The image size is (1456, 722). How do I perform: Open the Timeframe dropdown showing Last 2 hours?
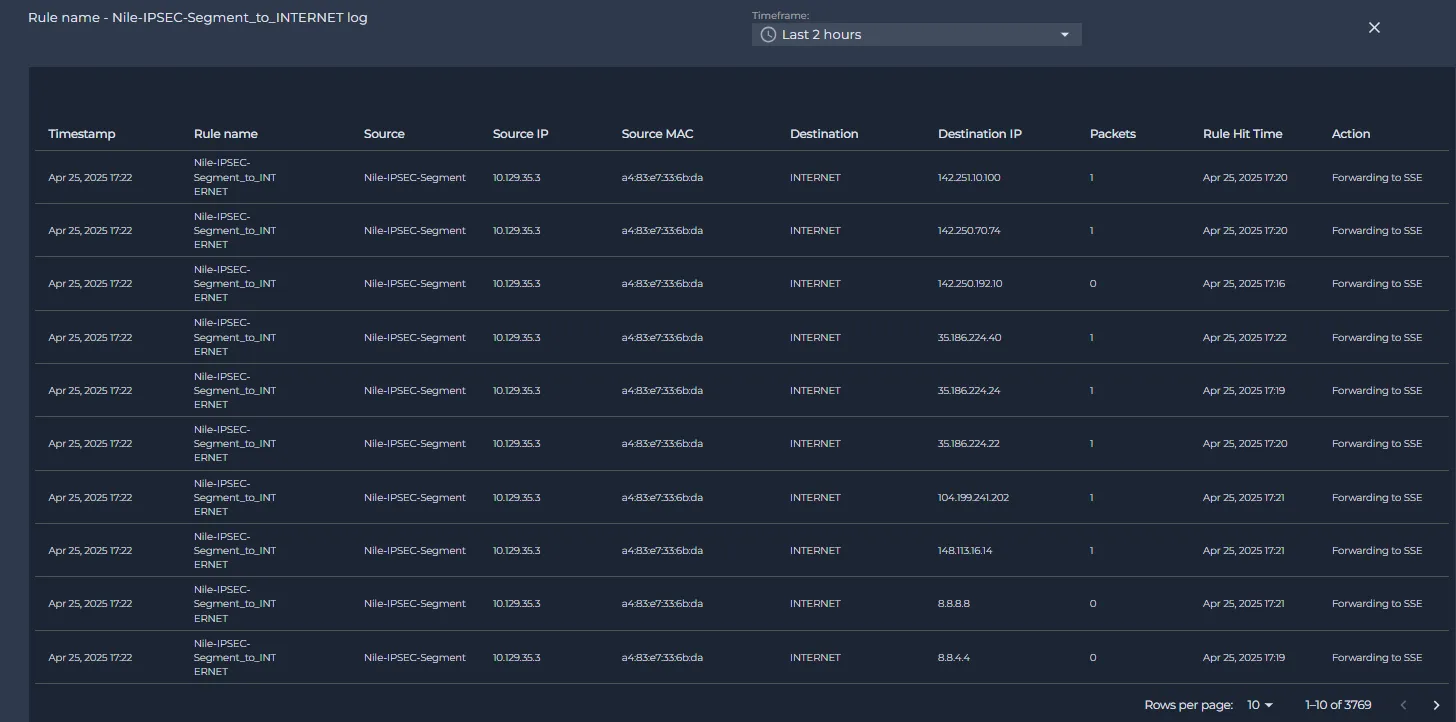pos(916,34)
